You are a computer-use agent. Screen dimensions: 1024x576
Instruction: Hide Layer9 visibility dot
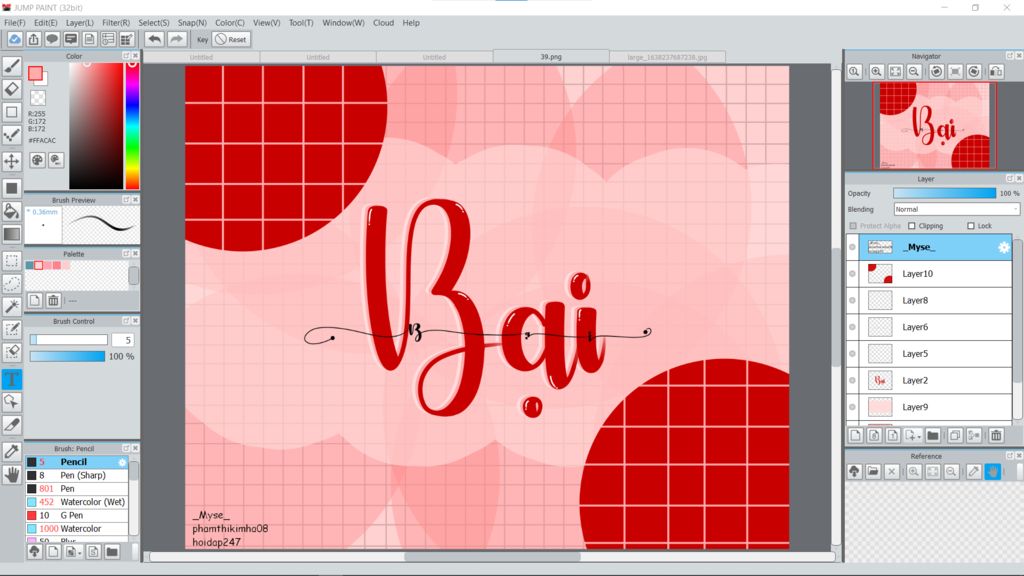(x=852, y=407)
